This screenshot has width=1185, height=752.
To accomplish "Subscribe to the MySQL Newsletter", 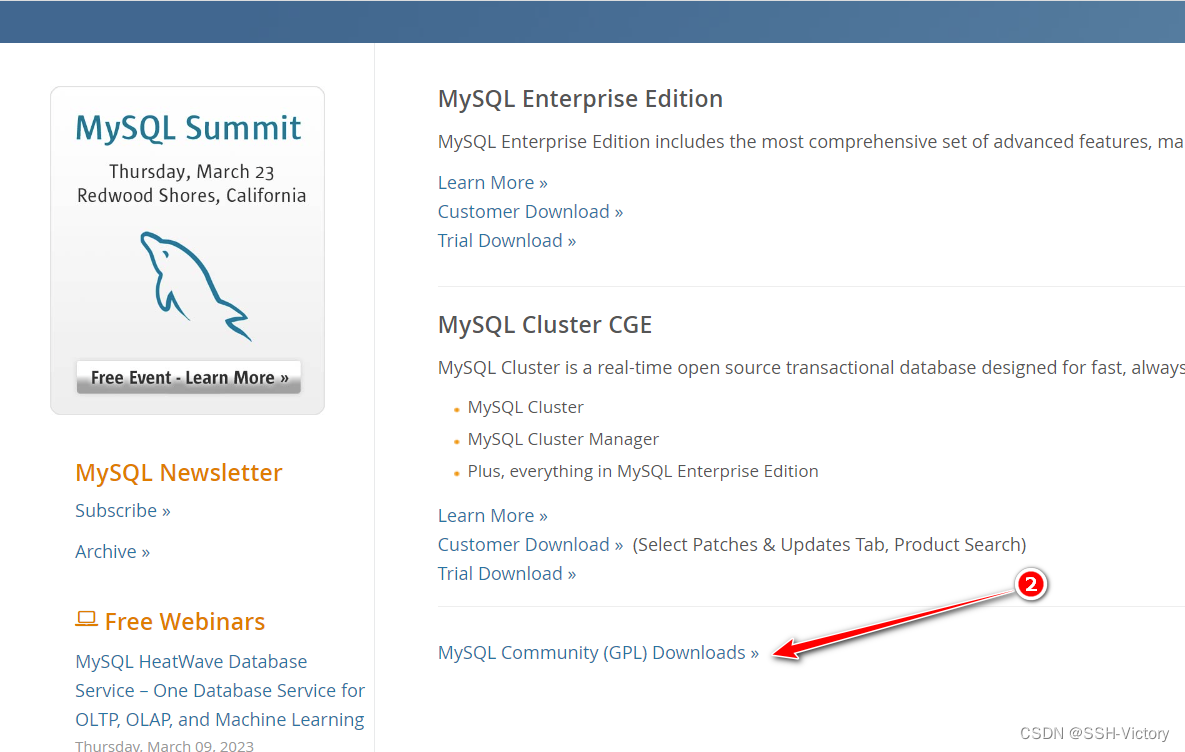I will [122, 510].
